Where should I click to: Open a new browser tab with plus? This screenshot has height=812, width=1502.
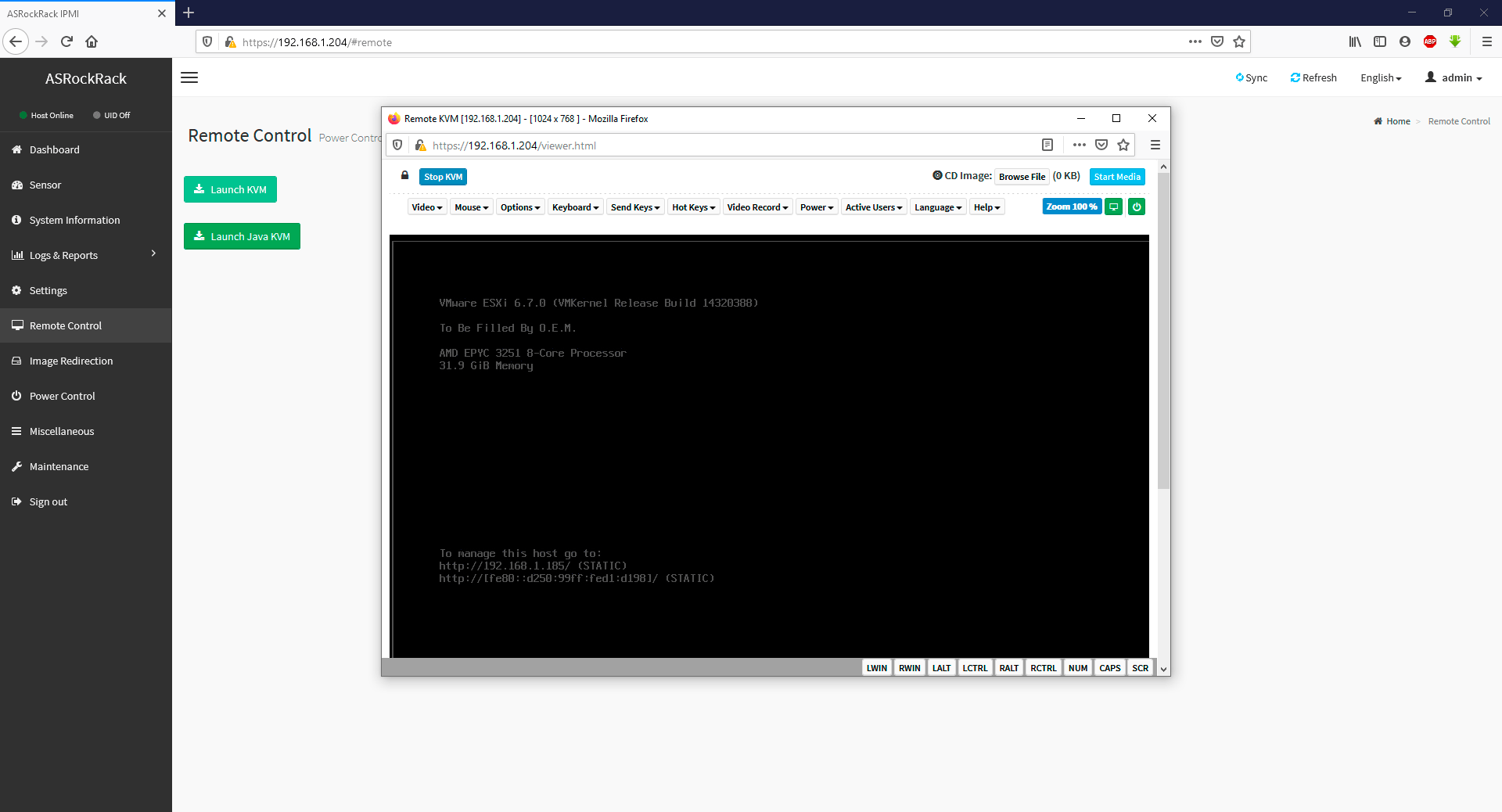pos(189,13)
